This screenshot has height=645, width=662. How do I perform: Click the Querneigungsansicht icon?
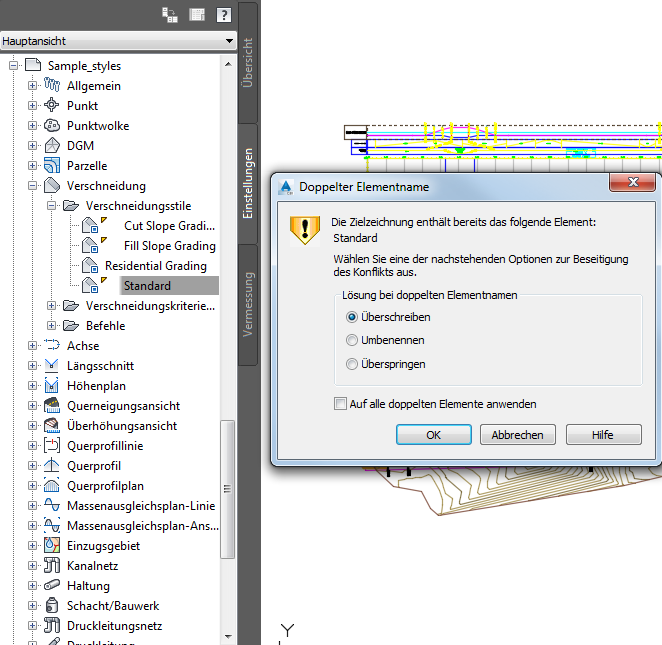[52, 405]
